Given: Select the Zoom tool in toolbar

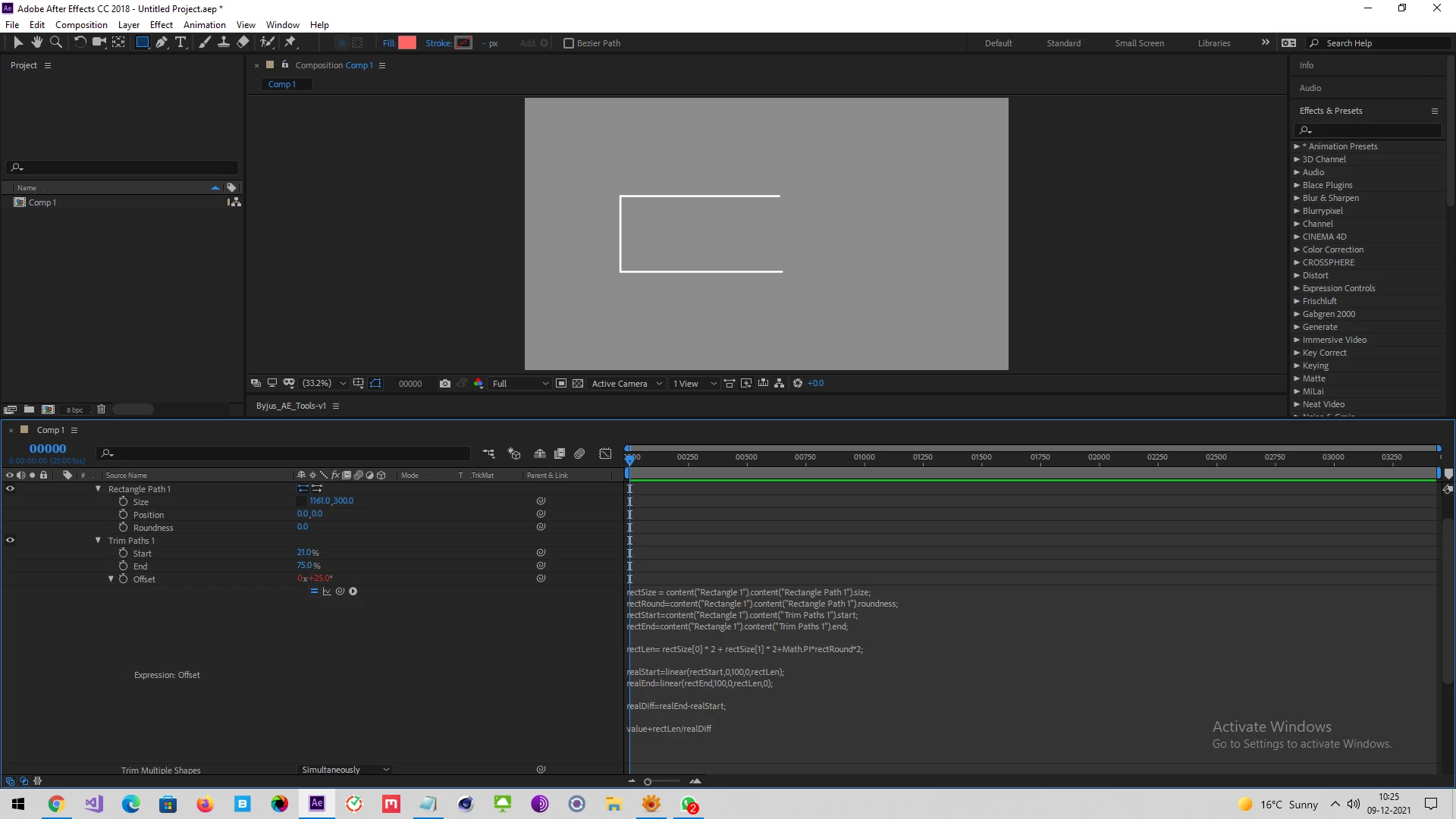Looking at the screenshot, I should 55,42.
